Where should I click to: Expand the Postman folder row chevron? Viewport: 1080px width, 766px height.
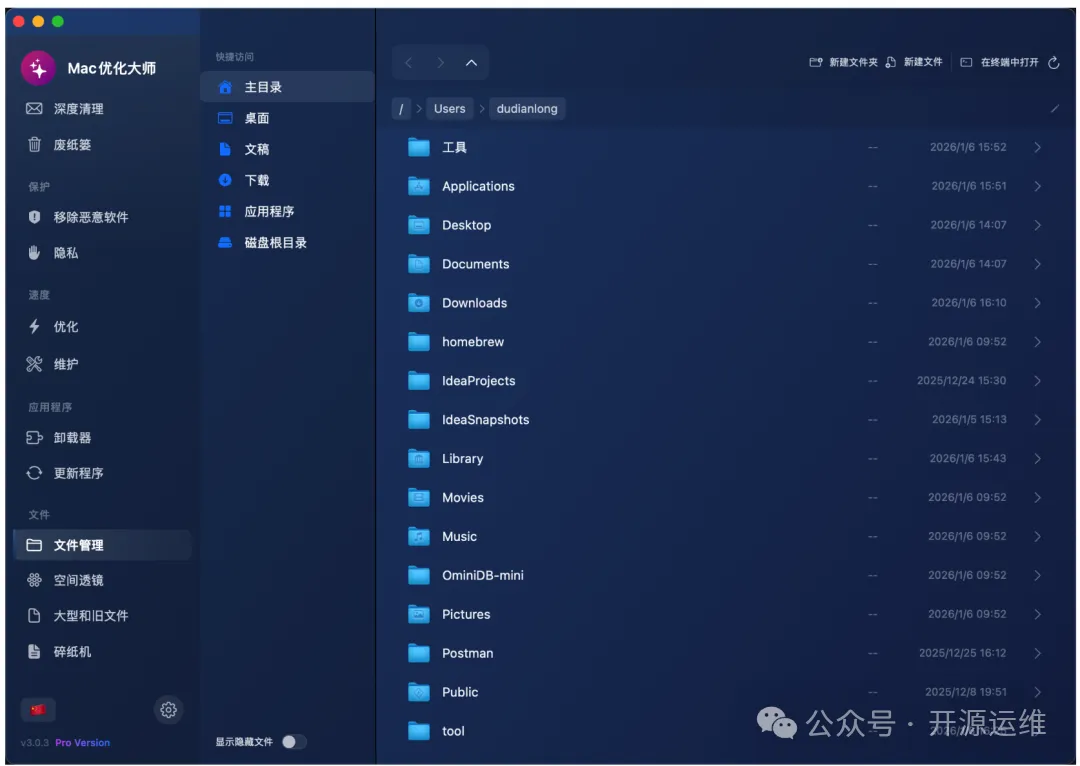point(1037,653)
